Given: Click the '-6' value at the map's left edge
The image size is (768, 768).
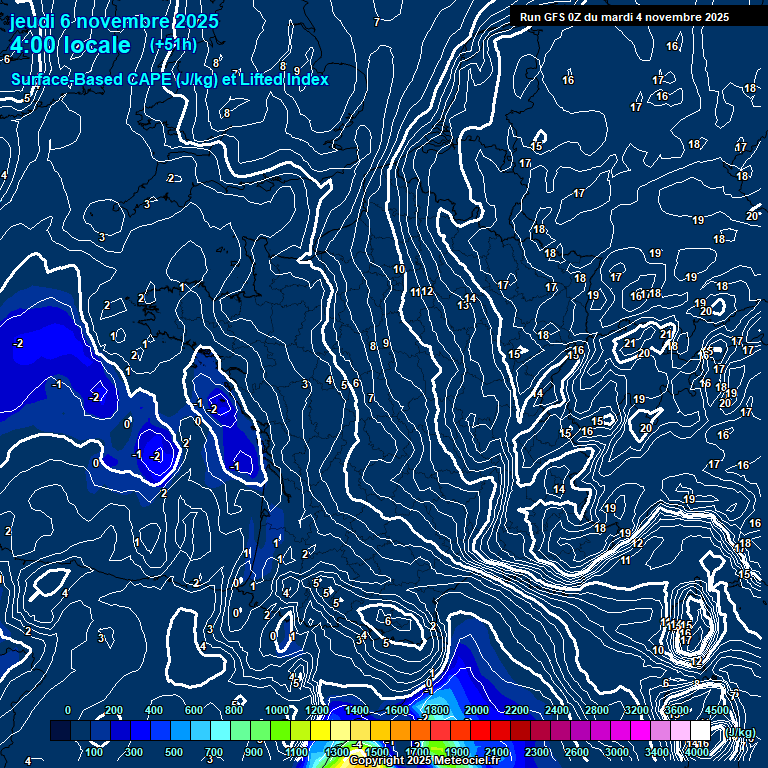Looking at the screenshot, I should pos(6,59).
